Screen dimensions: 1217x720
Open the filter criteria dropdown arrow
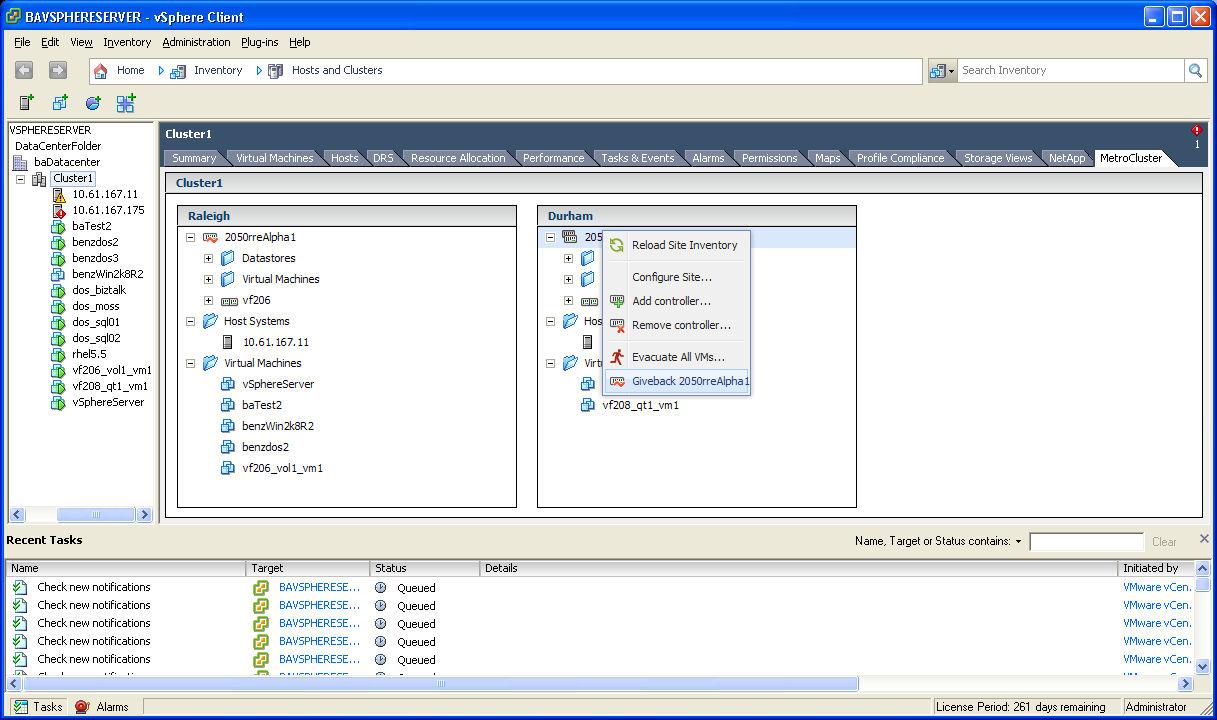tap(1018, 542)
